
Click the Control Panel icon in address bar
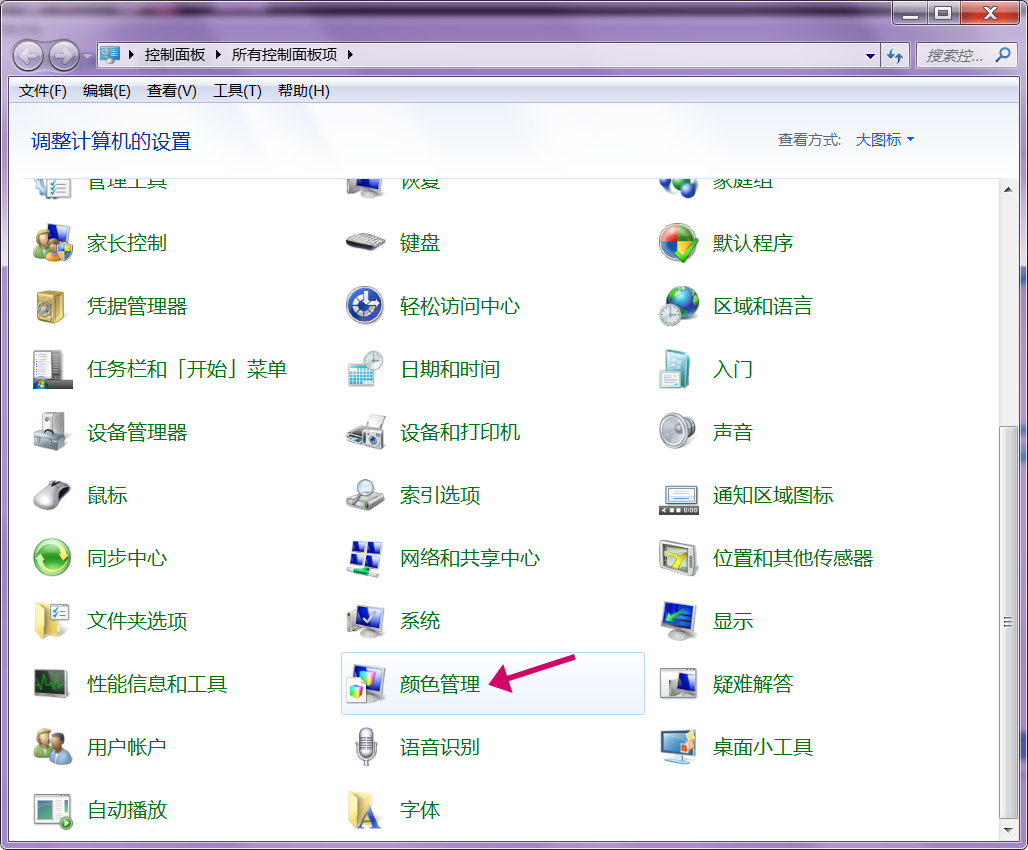point(110,55)
